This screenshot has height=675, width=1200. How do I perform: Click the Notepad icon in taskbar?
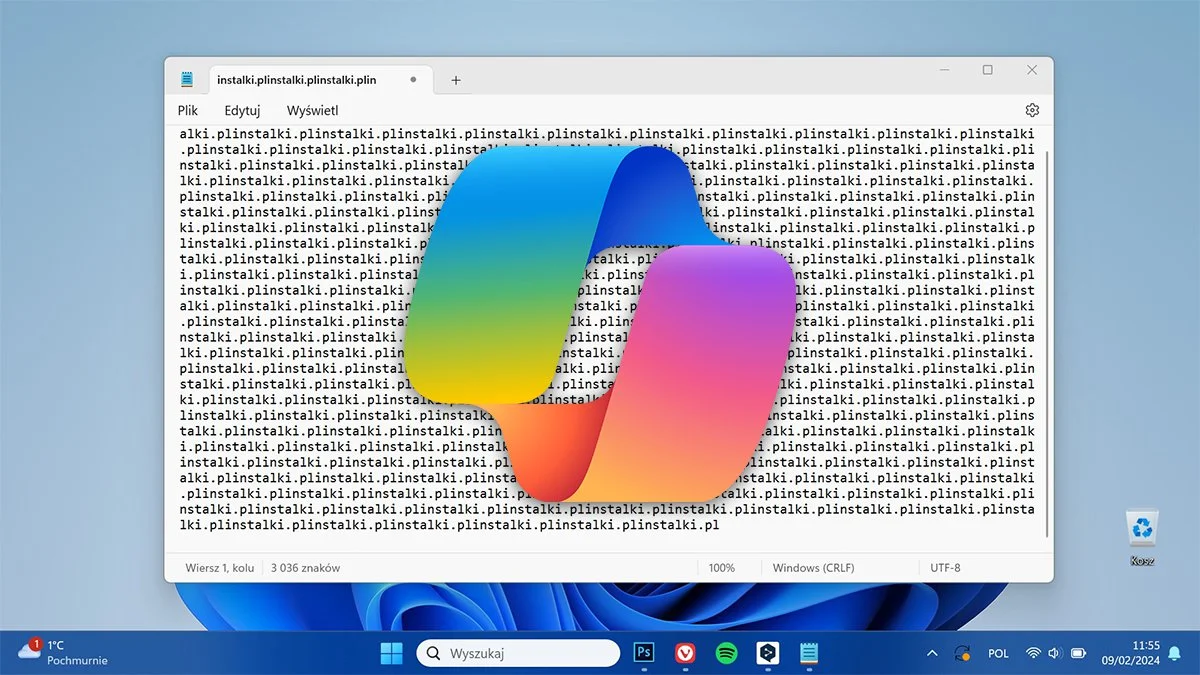click(x=809, y=653)
